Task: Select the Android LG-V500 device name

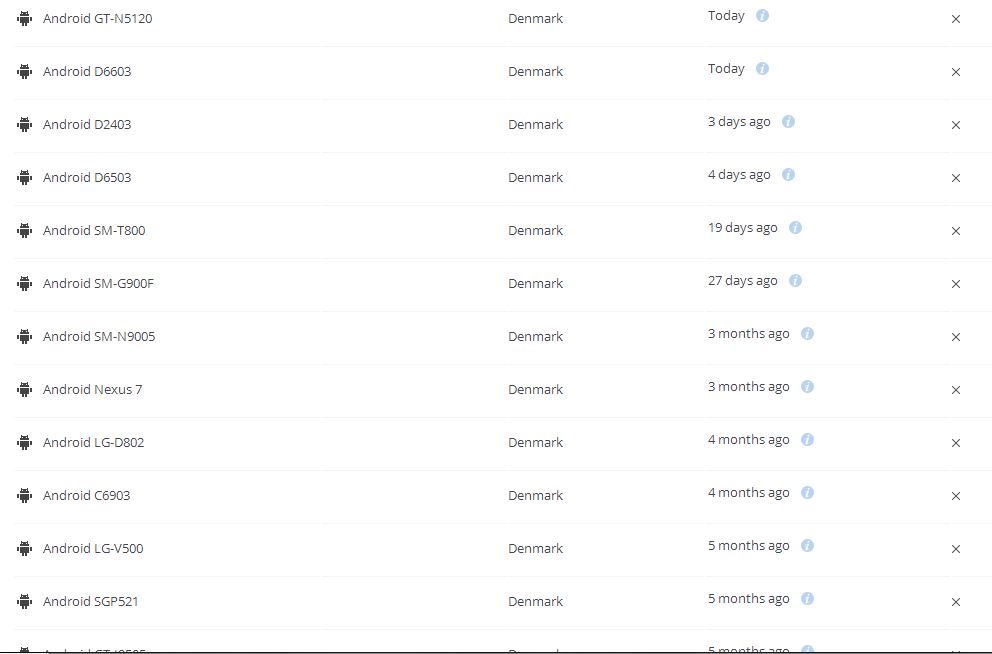Action: pos(93,548)
